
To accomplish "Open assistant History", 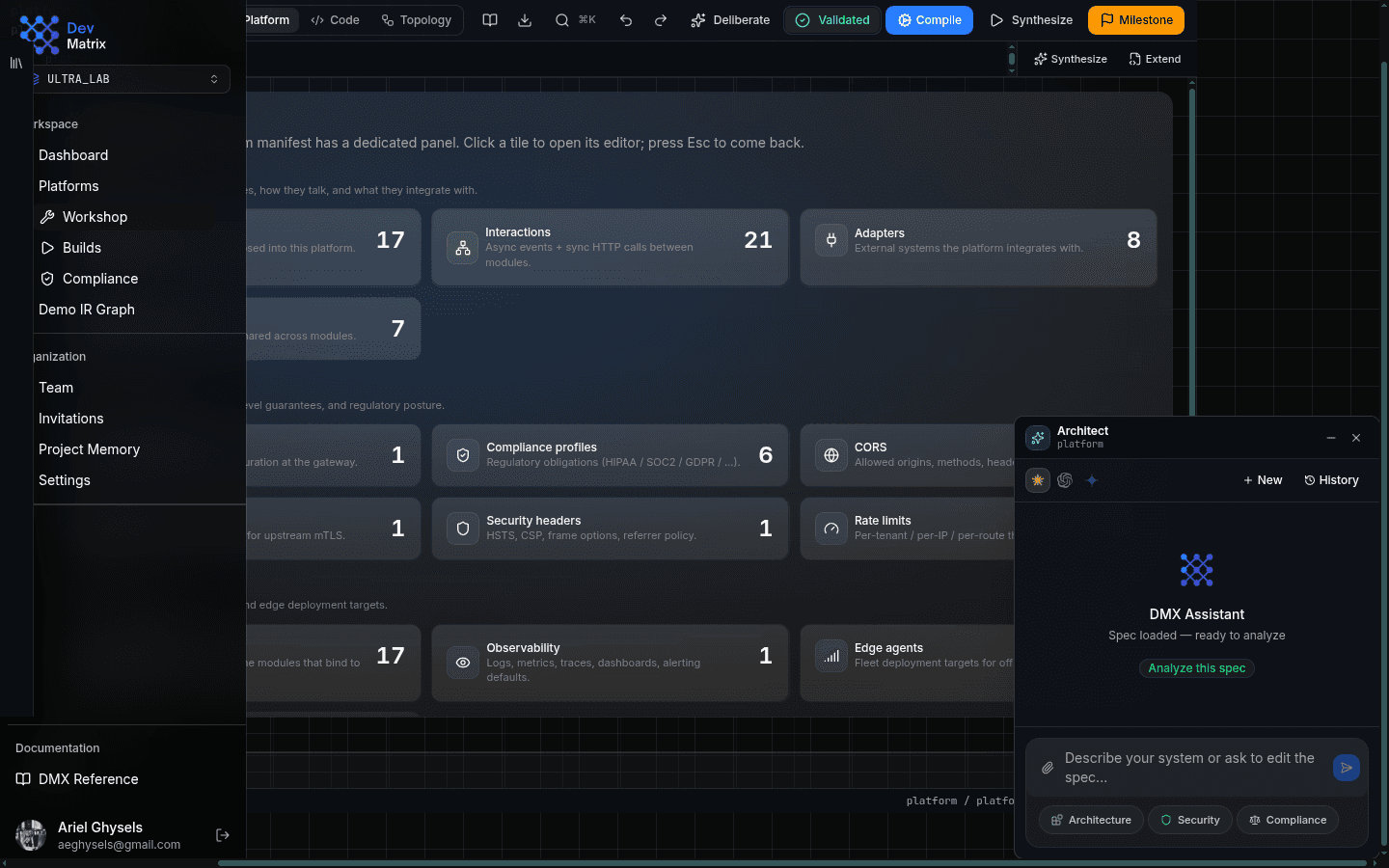I will (1331, 480).
